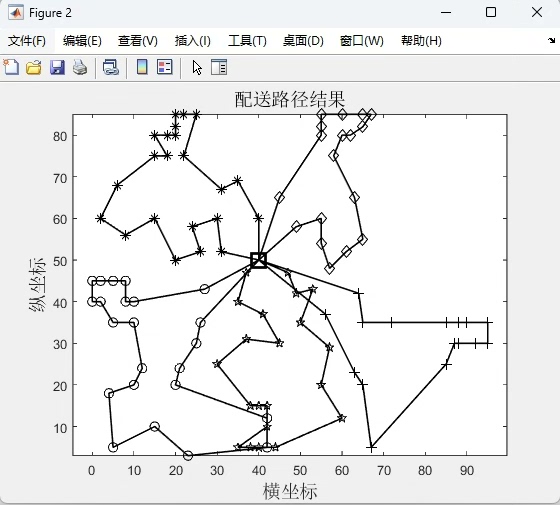Viewport: 560px width, 505px height.
Task: Minimize the Figure 2 window
Action: click(446, 12)
